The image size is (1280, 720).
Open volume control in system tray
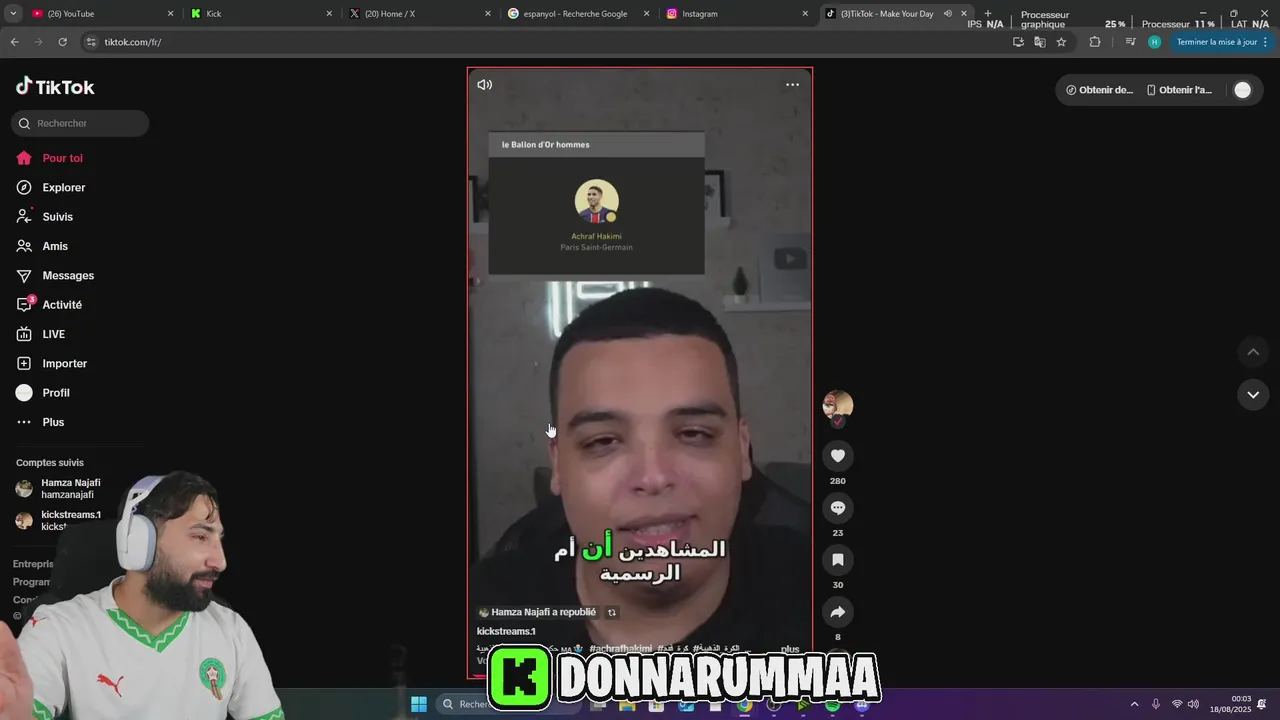[x=1193, y=704]
